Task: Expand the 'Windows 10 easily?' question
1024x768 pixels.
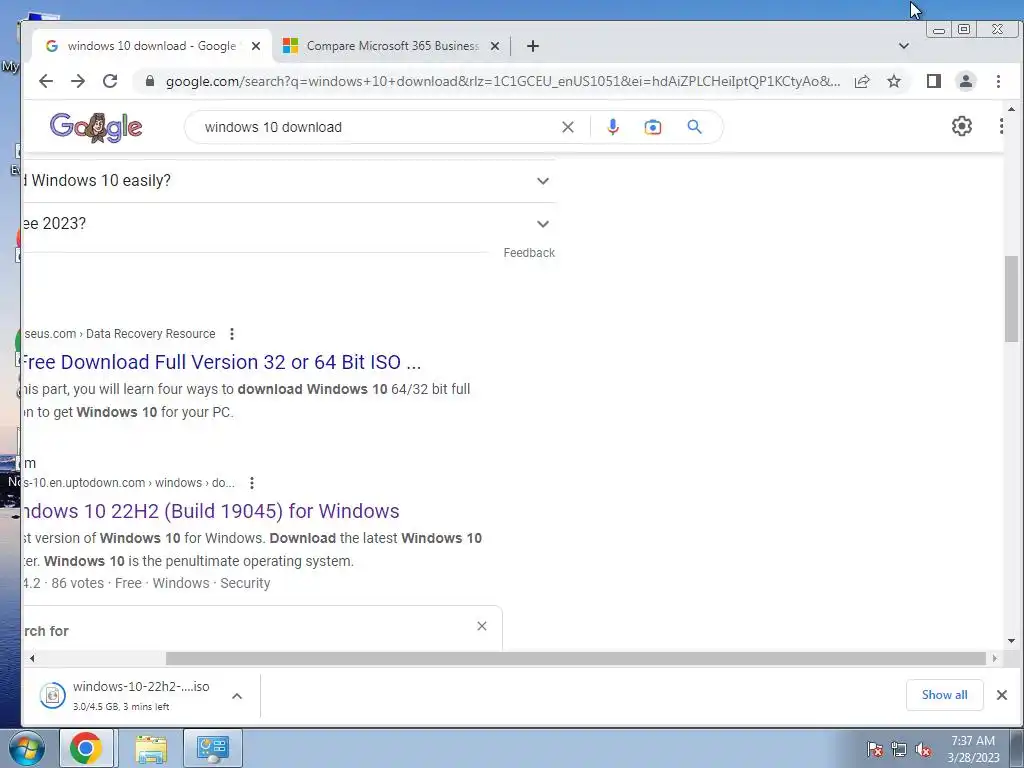Action: click(x=543, y=181)
